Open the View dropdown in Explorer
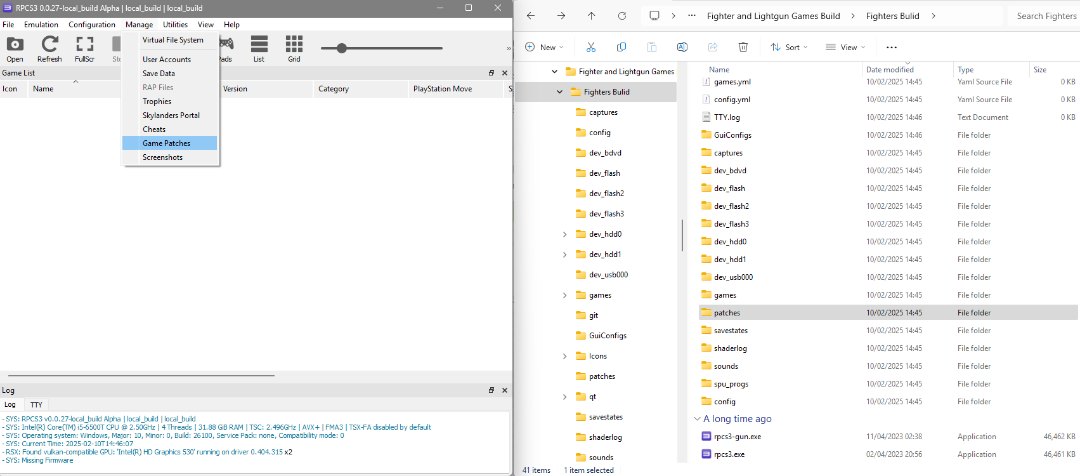This screenshot has width=1080, height=476. (846, 47)
